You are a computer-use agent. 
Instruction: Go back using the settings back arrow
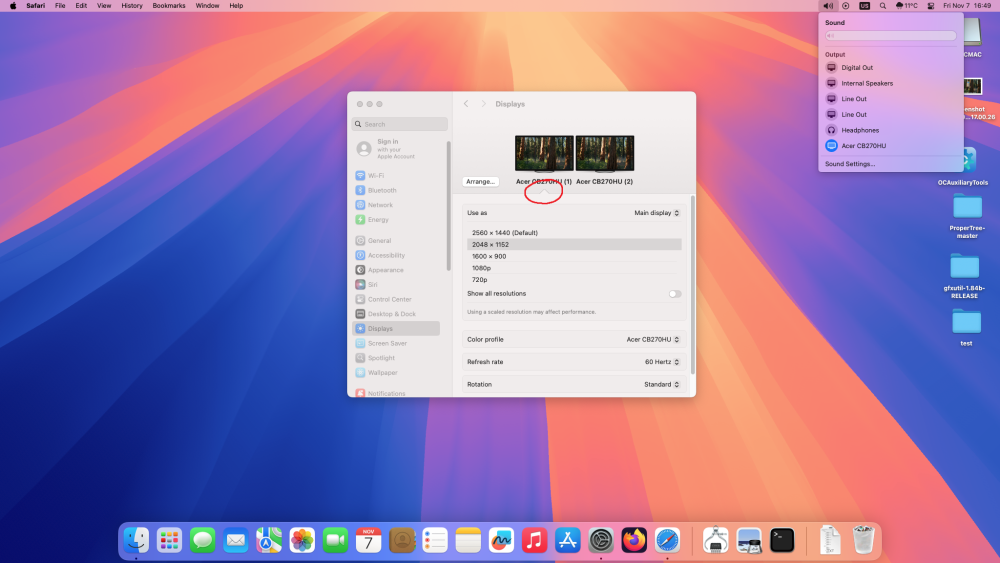coord(466,104)
